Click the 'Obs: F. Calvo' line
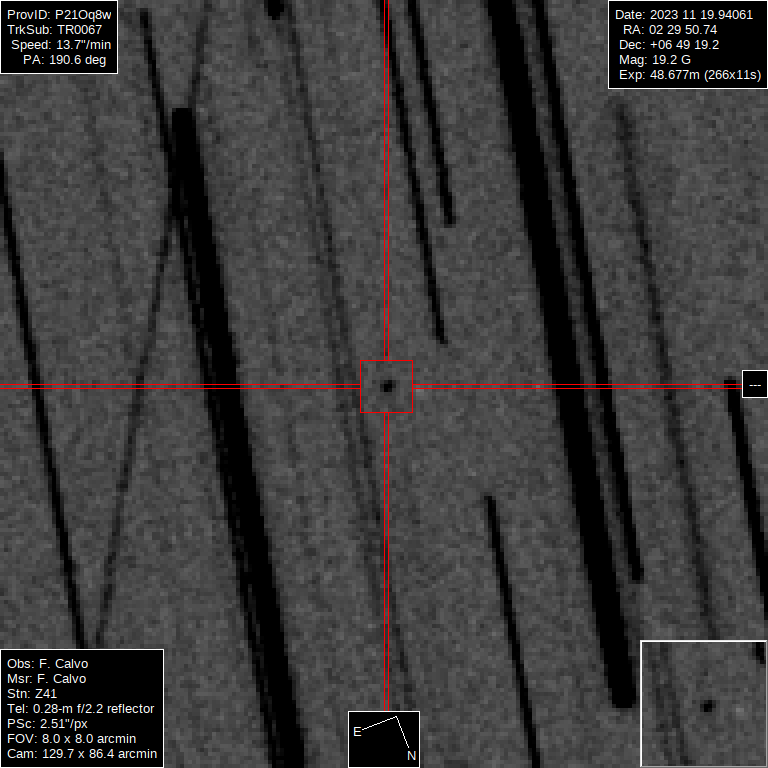Screen dimensions: 768x768 tap(48, 664)
